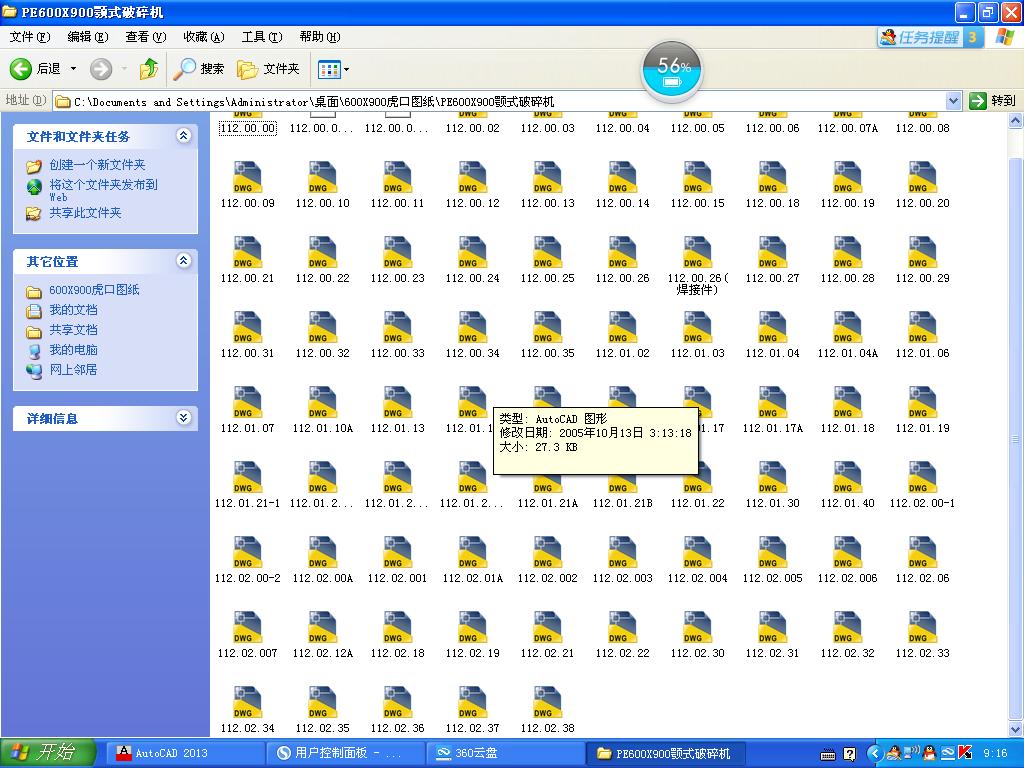
Task: Click the Kaspersky icon in system tray
Action: pyautogui.click(x=964, y=754)
